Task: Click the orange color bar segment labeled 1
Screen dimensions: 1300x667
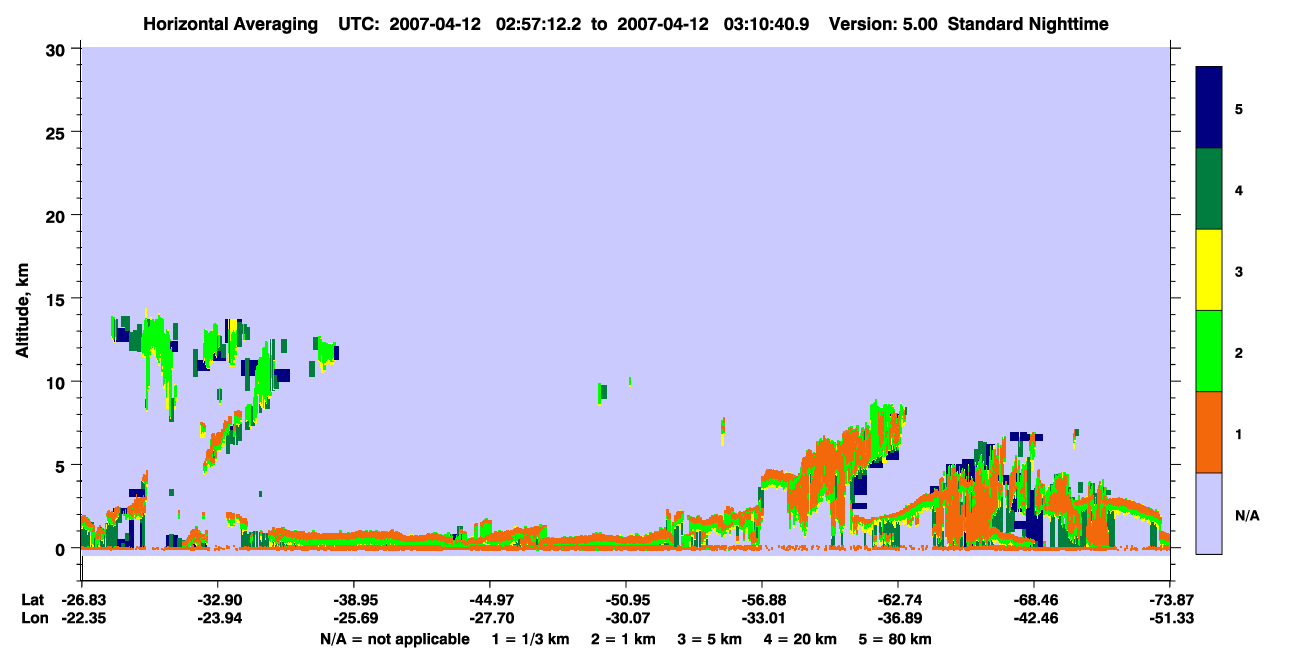Action: coord(1209,432)
